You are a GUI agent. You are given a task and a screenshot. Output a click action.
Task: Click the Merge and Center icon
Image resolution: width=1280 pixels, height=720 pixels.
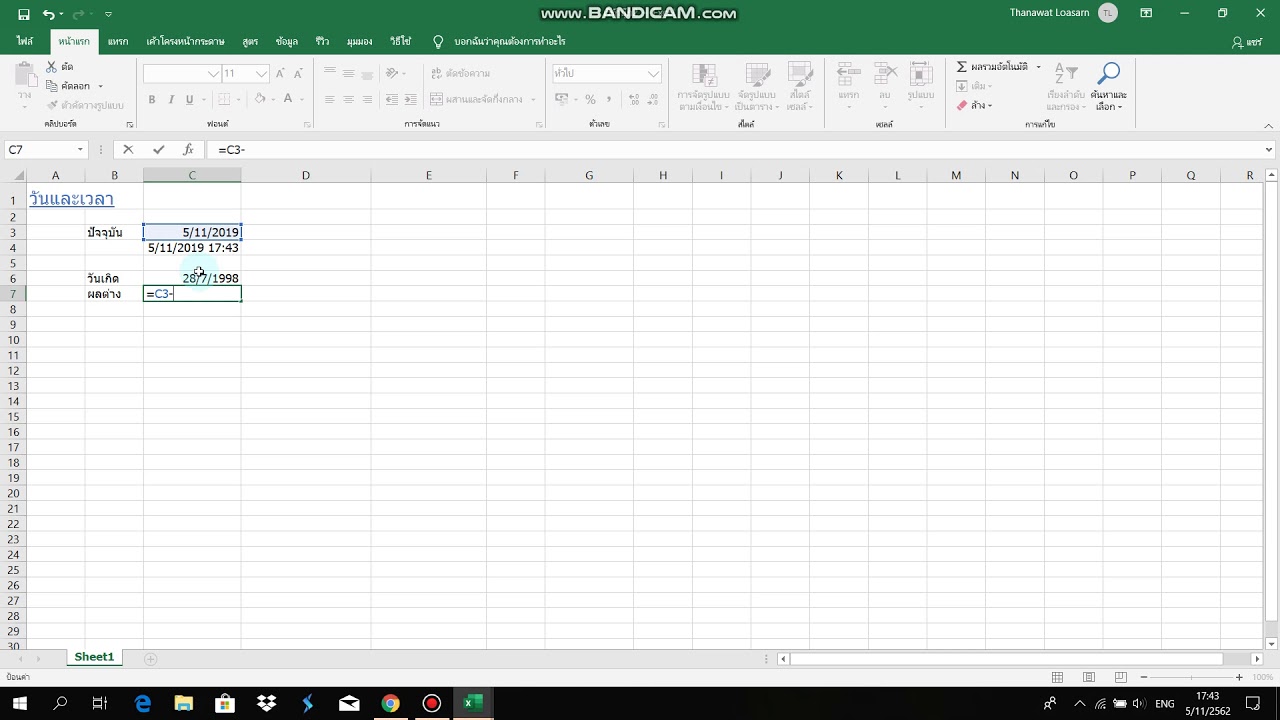pyautogui.click(x=437, y=99)
